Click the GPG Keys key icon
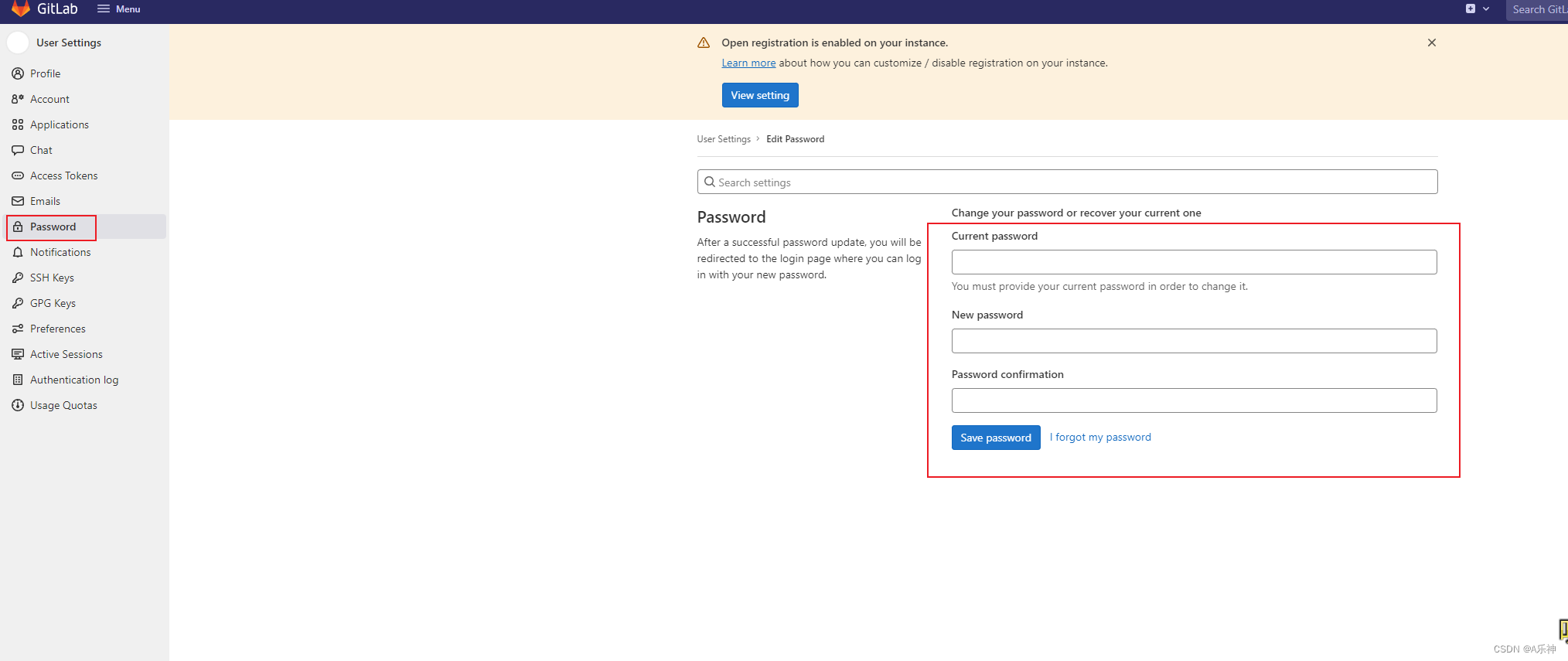 click(18, 303)
